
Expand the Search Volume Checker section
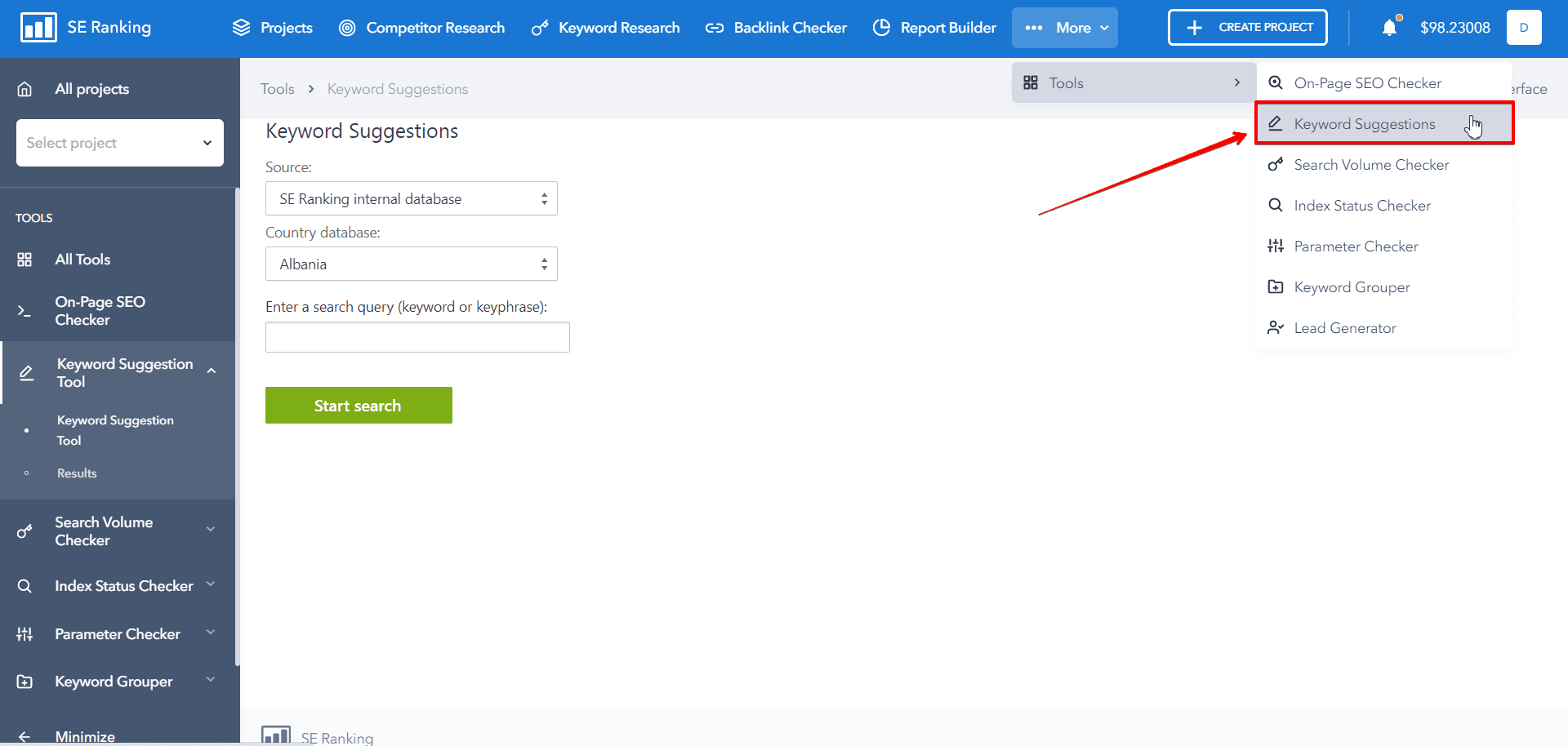(x=211, y=529)
